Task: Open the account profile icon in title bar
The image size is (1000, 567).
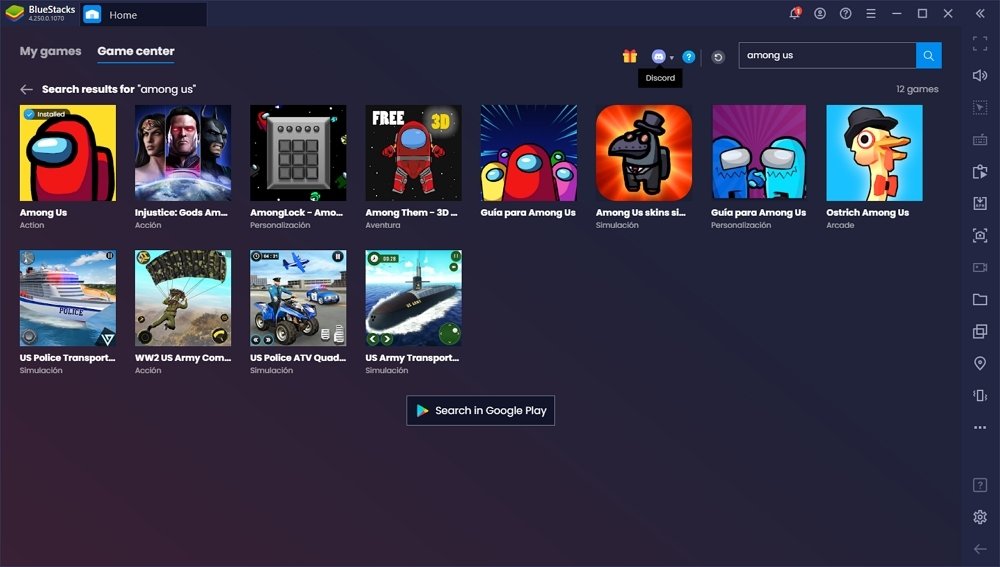Action: (820, 13)
